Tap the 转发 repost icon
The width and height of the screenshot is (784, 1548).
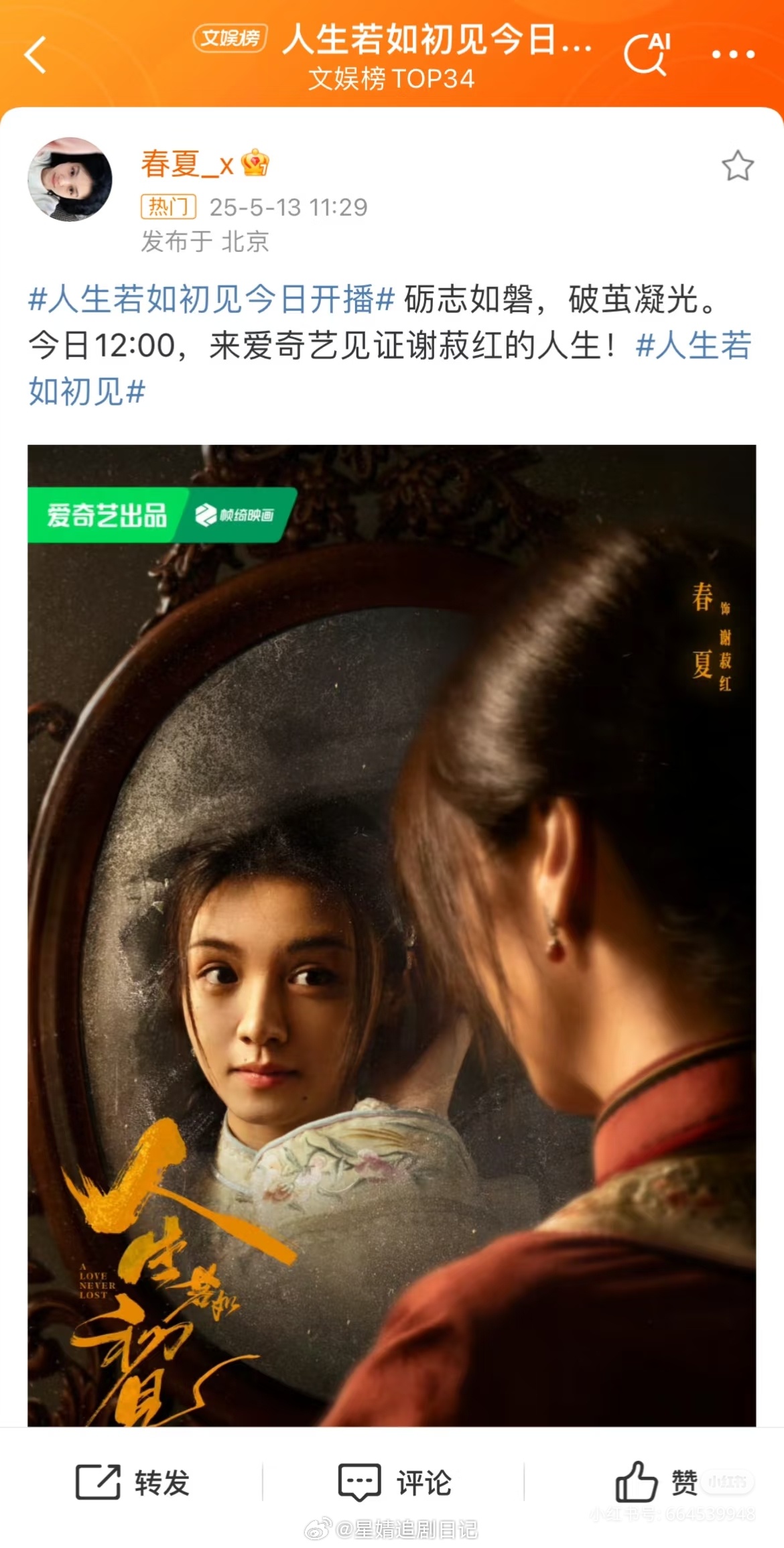98,1482
